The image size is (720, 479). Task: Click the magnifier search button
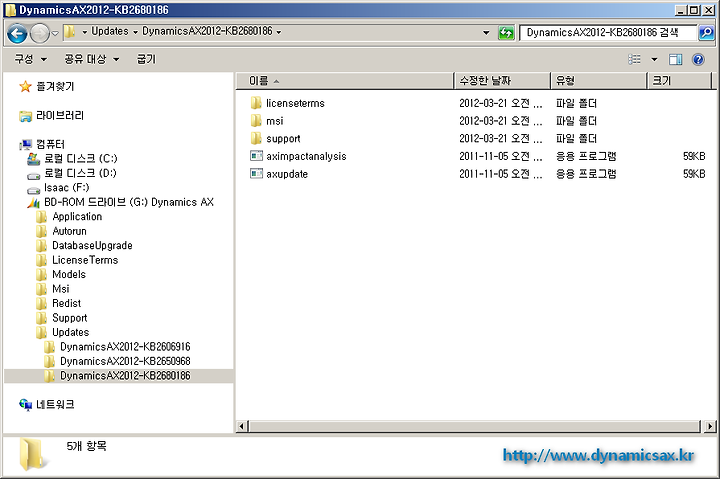[705, 33]
